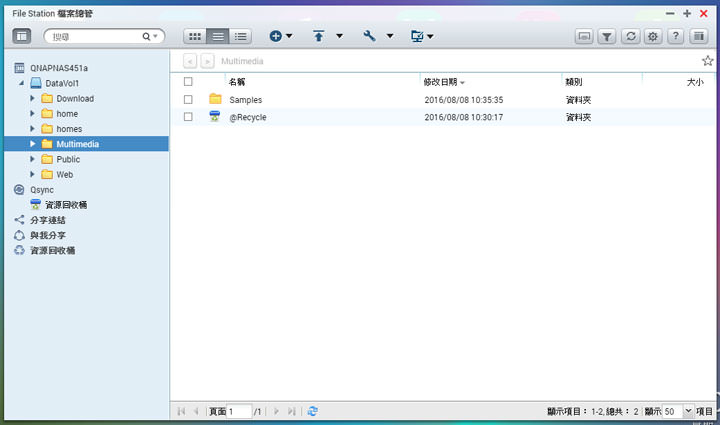
Task: Add Multimedia folder to favorites star
Action: pyautogui.click(x=708, y=61)
